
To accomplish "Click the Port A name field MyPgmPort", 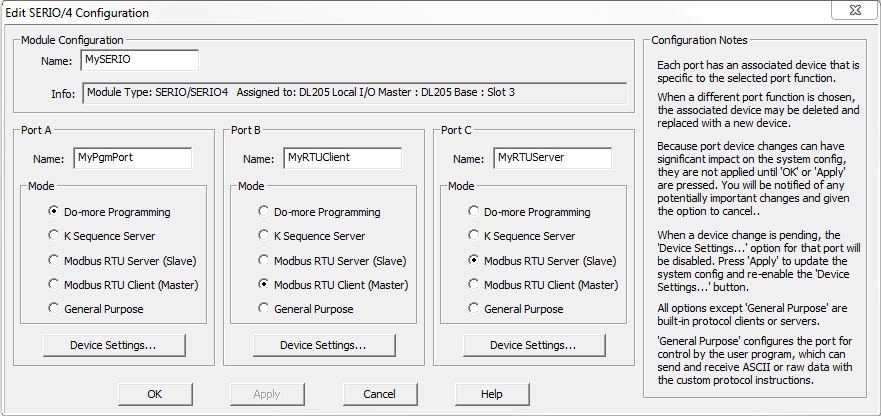I will tap(131, 158).
